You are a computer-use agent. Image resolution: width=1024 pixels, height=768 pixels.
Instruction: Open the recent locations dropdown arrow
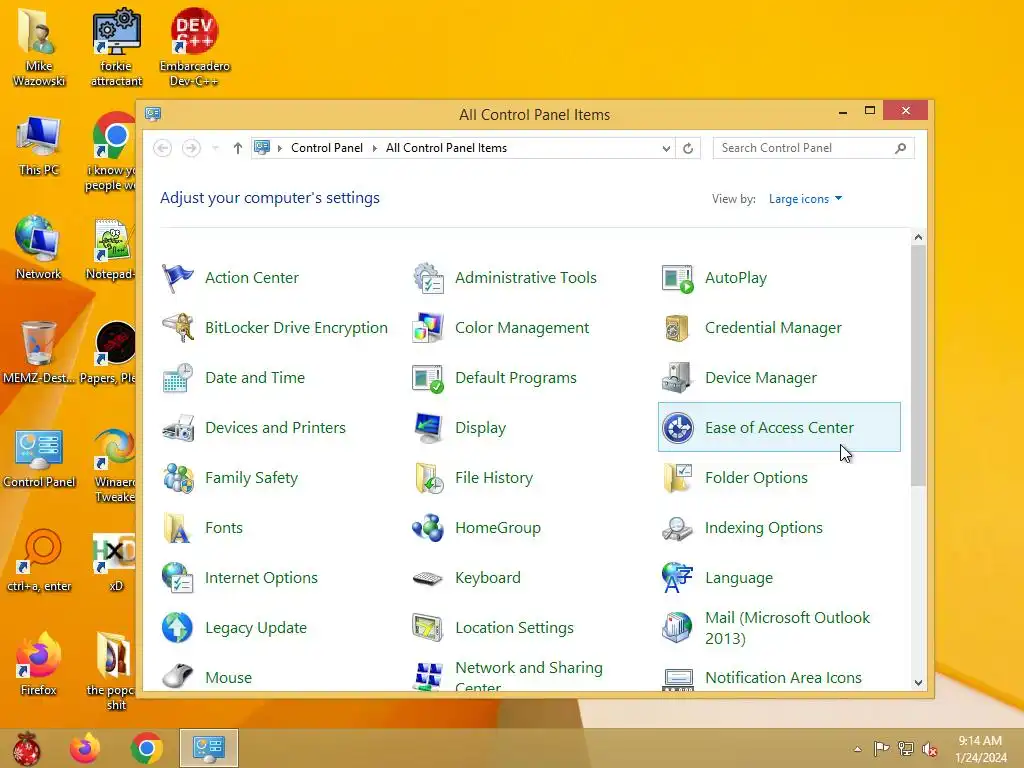pos(216,148)
